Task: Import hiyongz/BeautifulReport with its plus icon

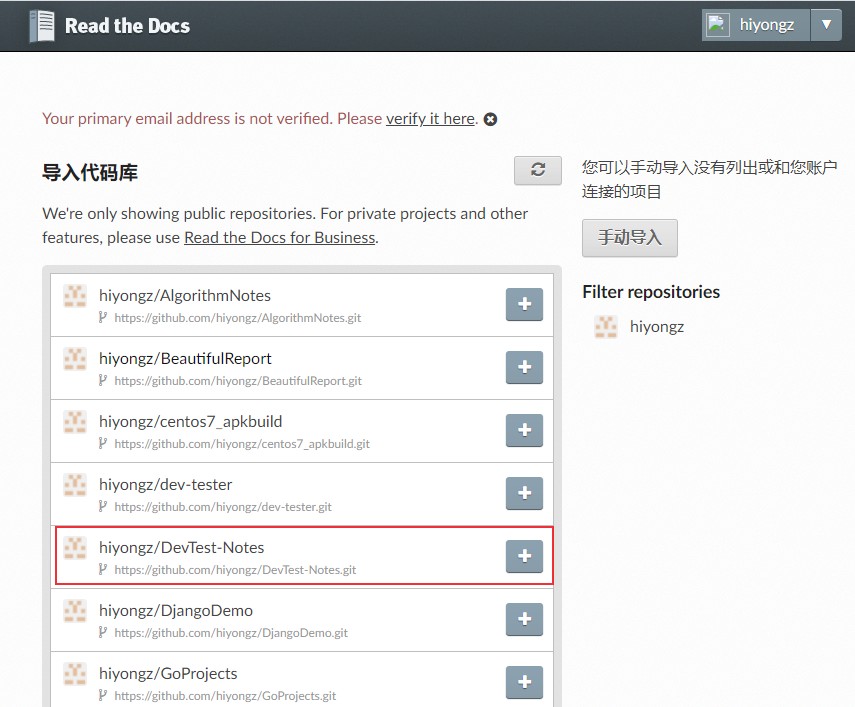Action: point(524,368)
